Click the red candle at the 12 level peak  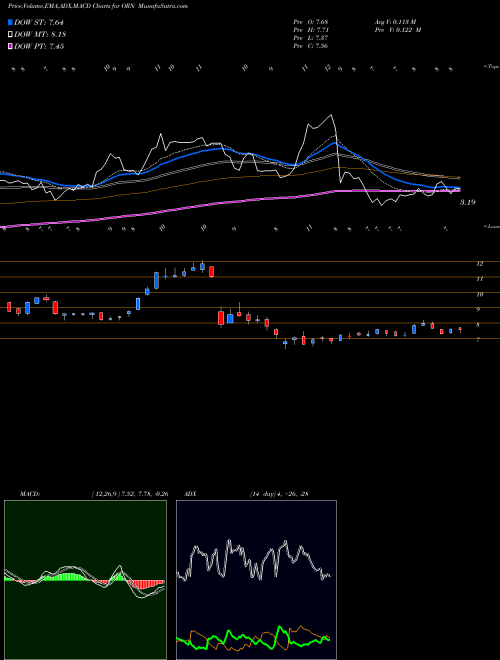point(212,271)
